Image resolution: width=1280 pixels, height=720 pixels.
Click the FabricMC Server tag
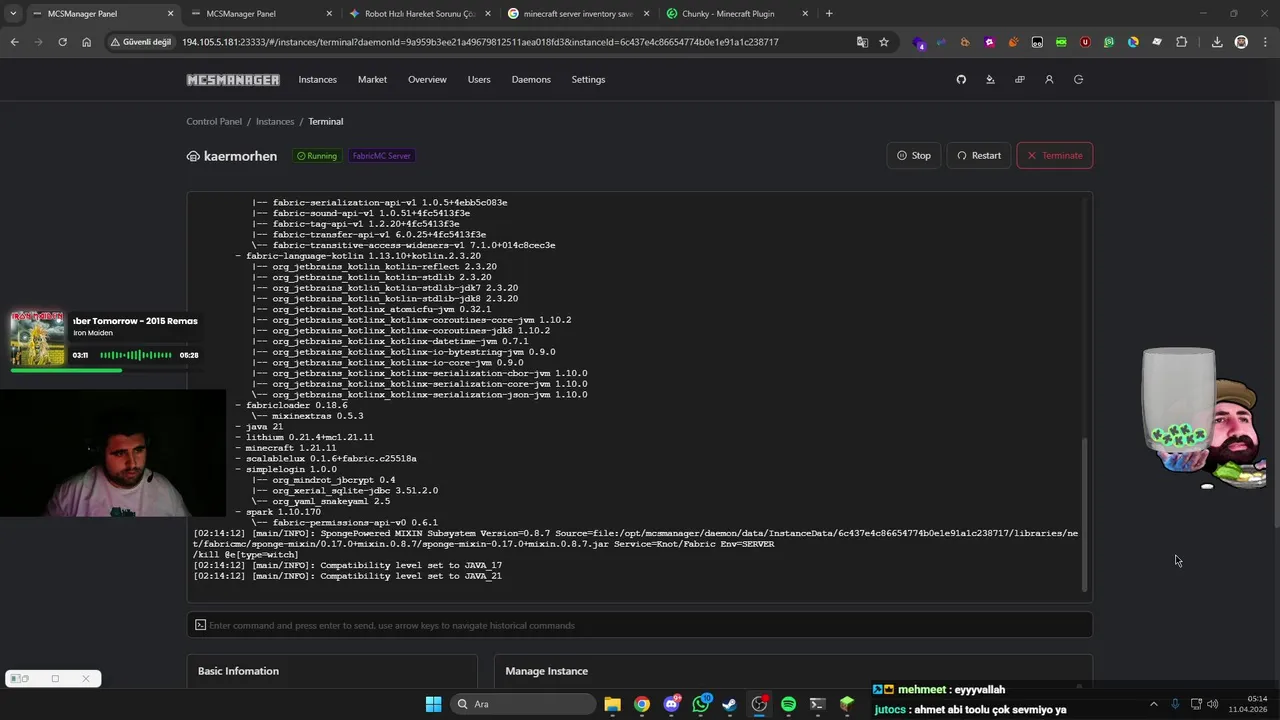click(381, 156)
